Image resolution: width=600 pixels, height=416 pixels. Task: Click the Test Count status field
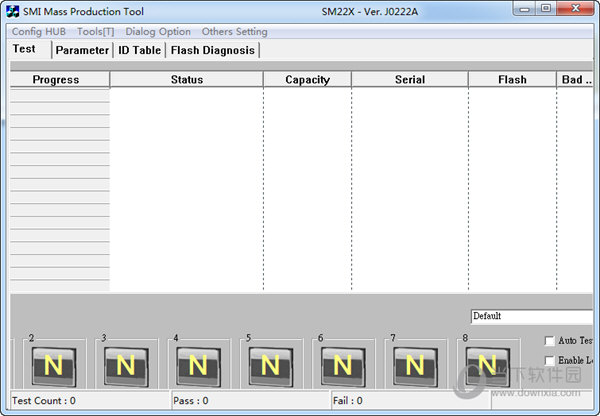coord(90,401)
